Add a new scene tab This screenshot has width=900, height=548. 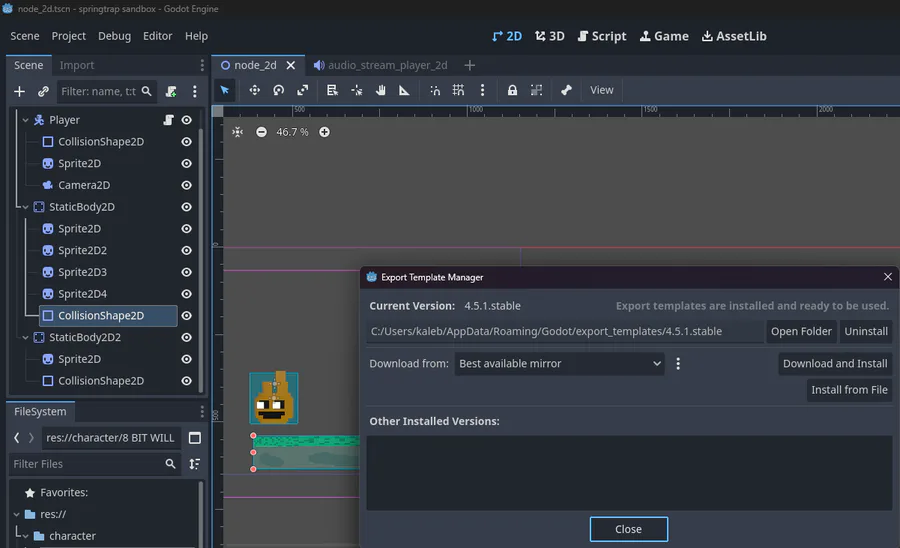470,65
